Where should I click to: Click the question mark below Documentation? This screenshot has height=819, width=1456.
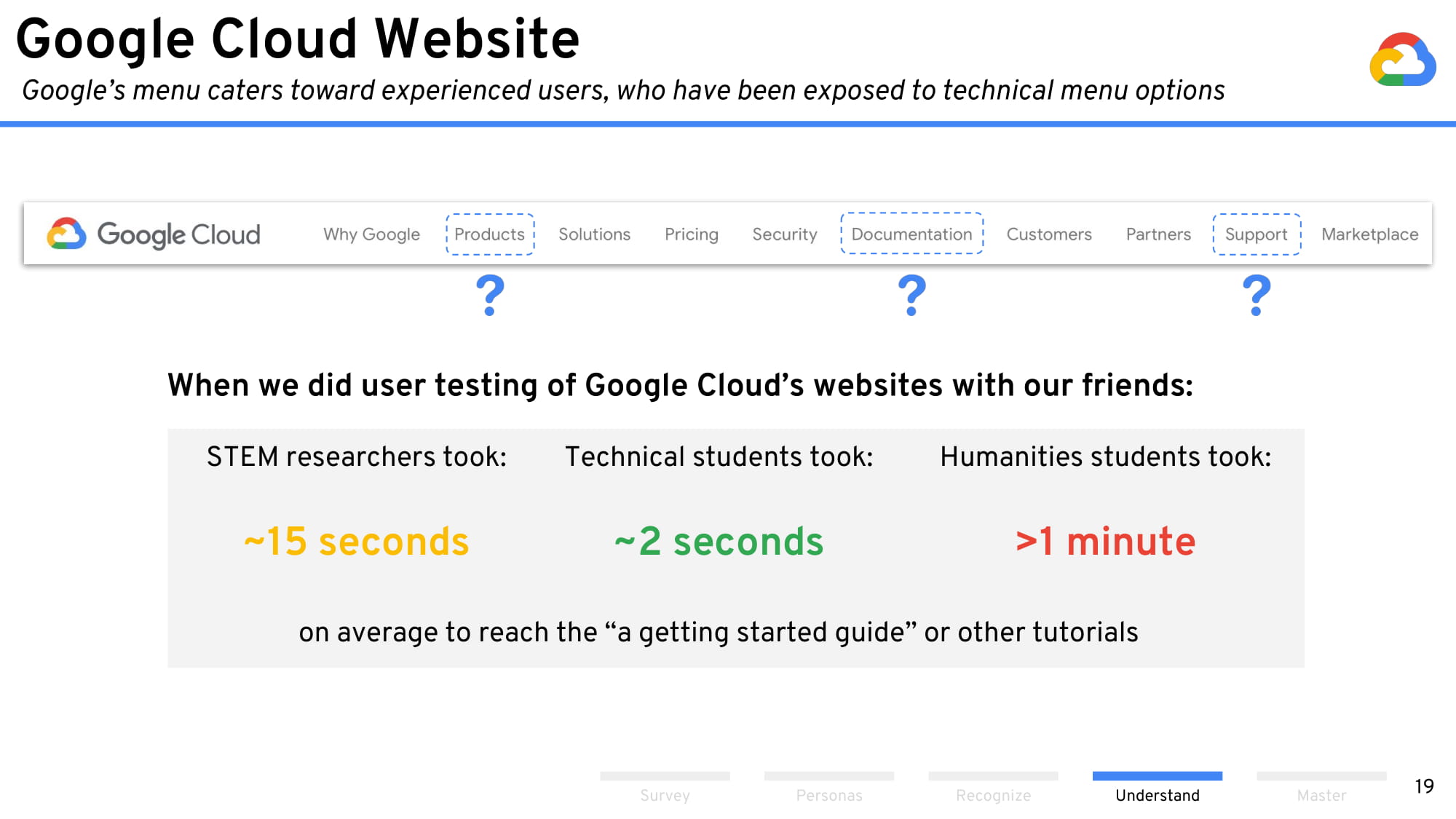click(911, 295)
